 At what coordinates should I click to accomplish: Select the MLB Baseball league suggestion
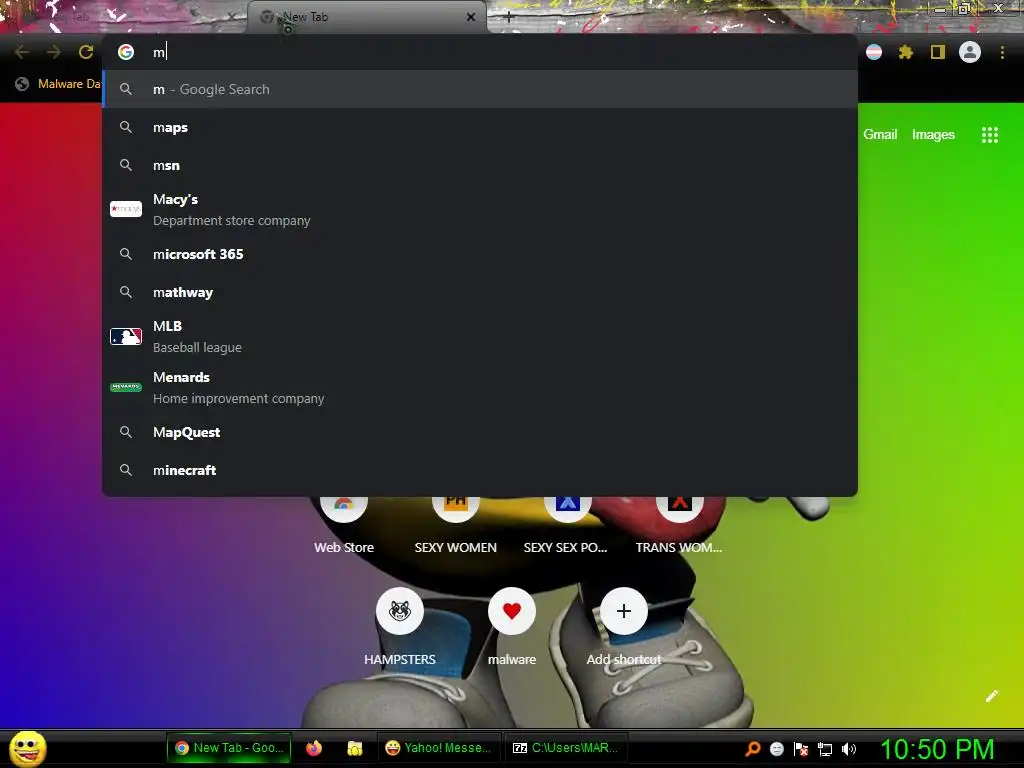click(480, 336)
